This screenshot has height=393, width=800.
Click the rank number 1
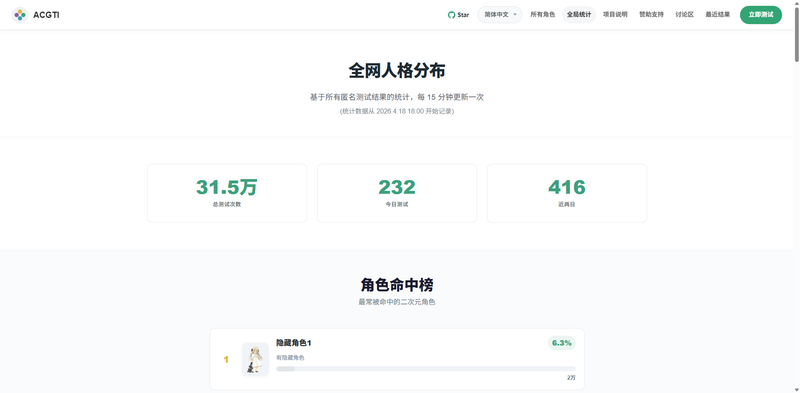(226, 360)
